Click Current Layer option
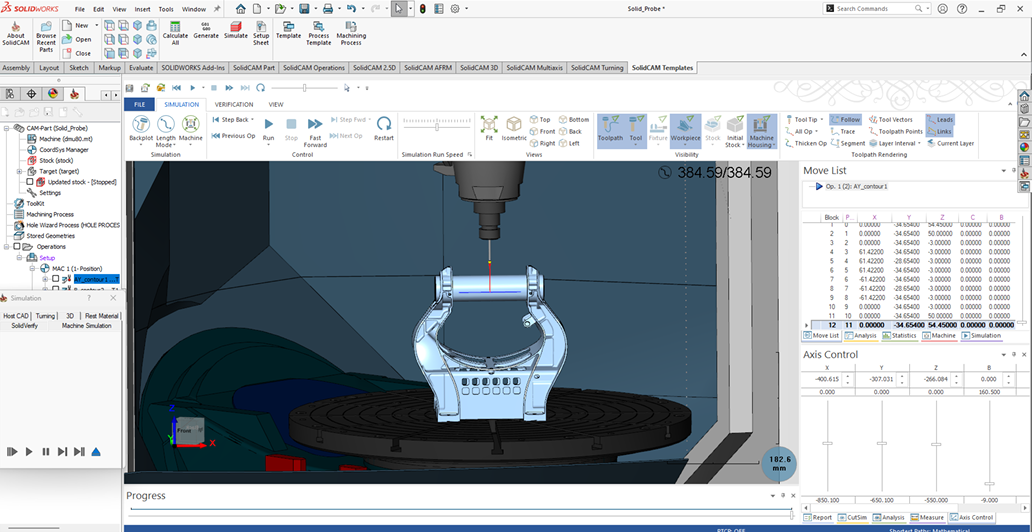 coord(950,143)
